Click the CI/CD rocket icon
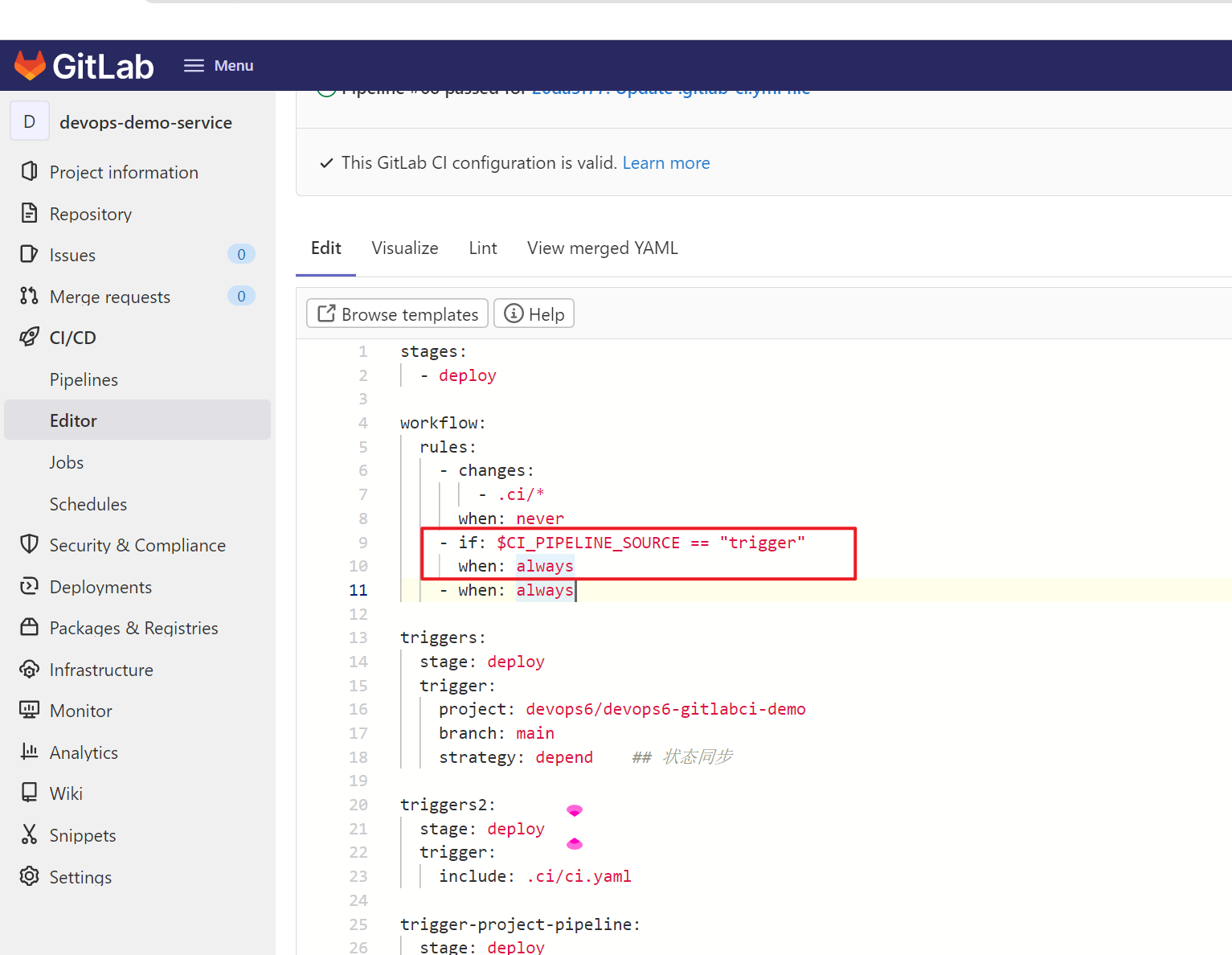The width and height of the screenshot is (1232, 955). [x=30, y=337]
